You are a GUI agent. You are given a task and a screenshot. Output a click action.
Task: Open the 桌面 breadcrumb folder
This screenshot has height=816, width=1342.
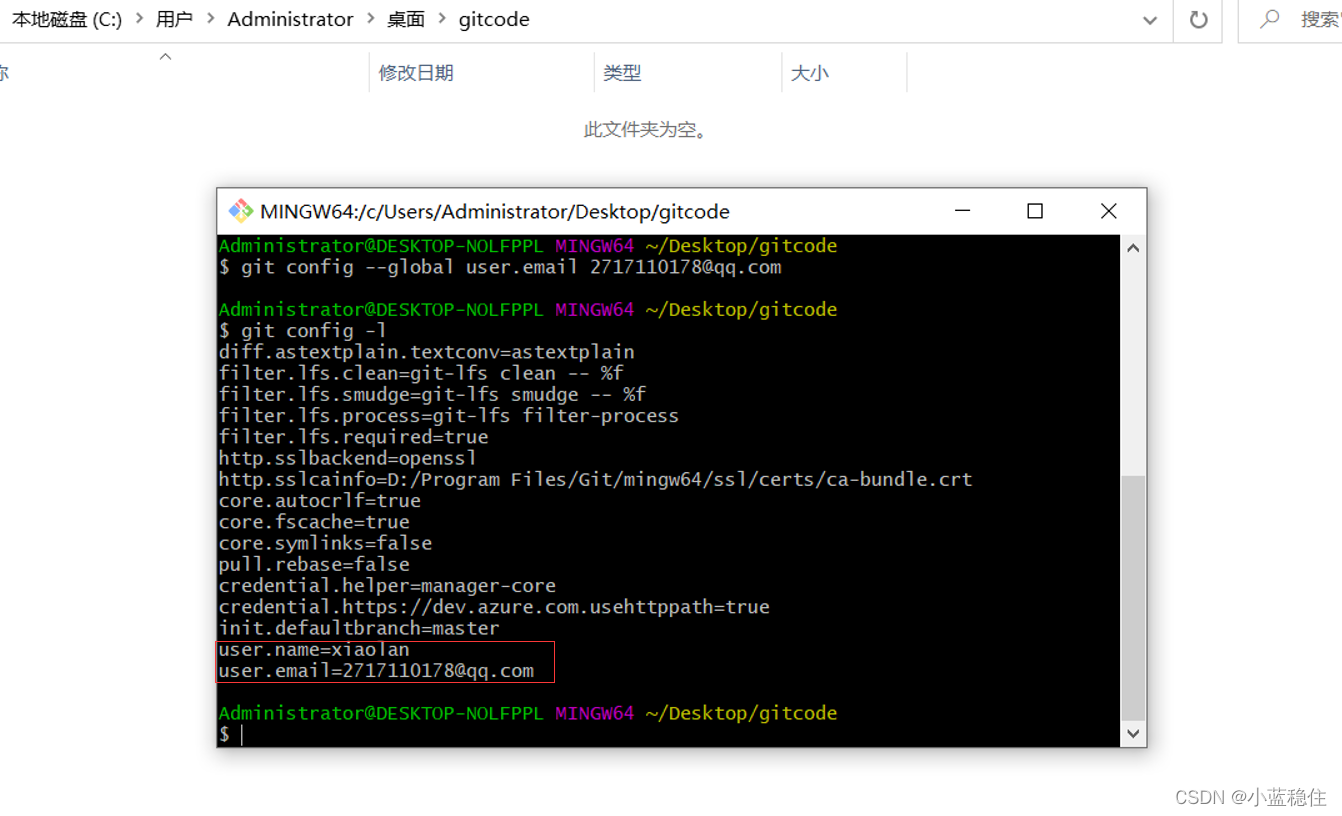click(x=406, y=19)
